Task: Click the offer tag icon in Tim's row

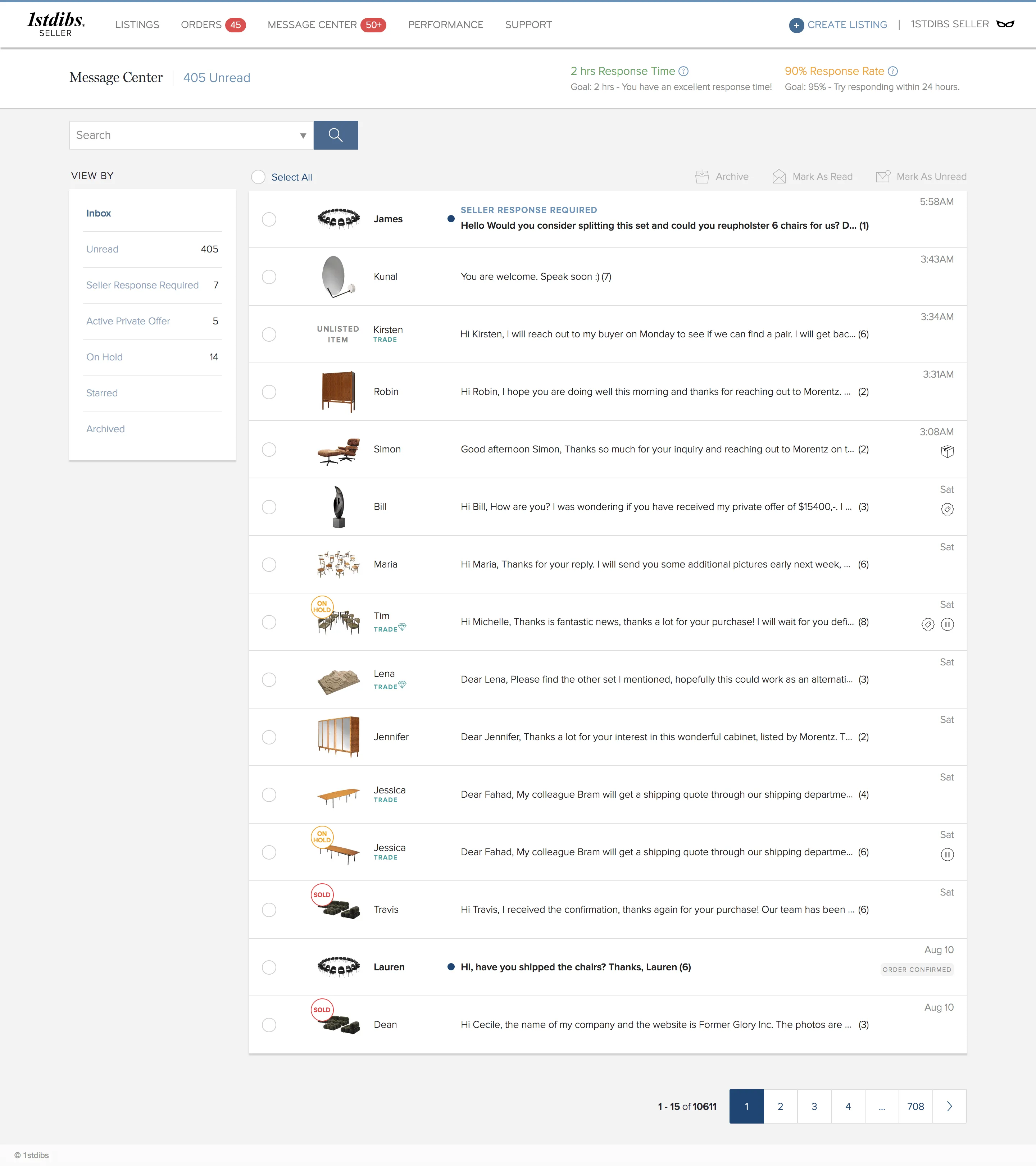Action: pyautogui.click(x=928, y=625)
